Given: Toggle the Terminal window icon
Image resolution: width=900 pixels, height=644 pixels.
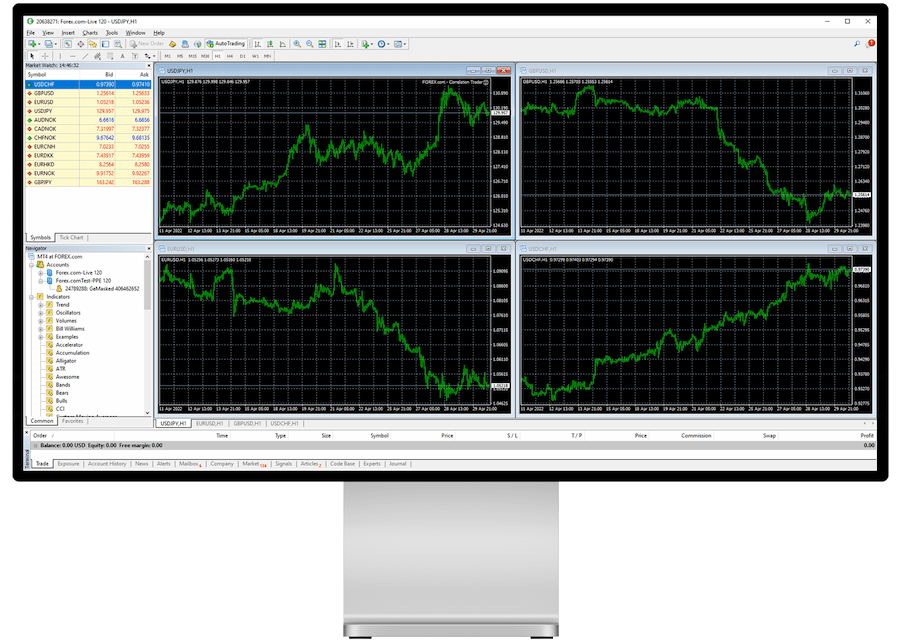Looking at the screenshot, I should tap(105, 44).
